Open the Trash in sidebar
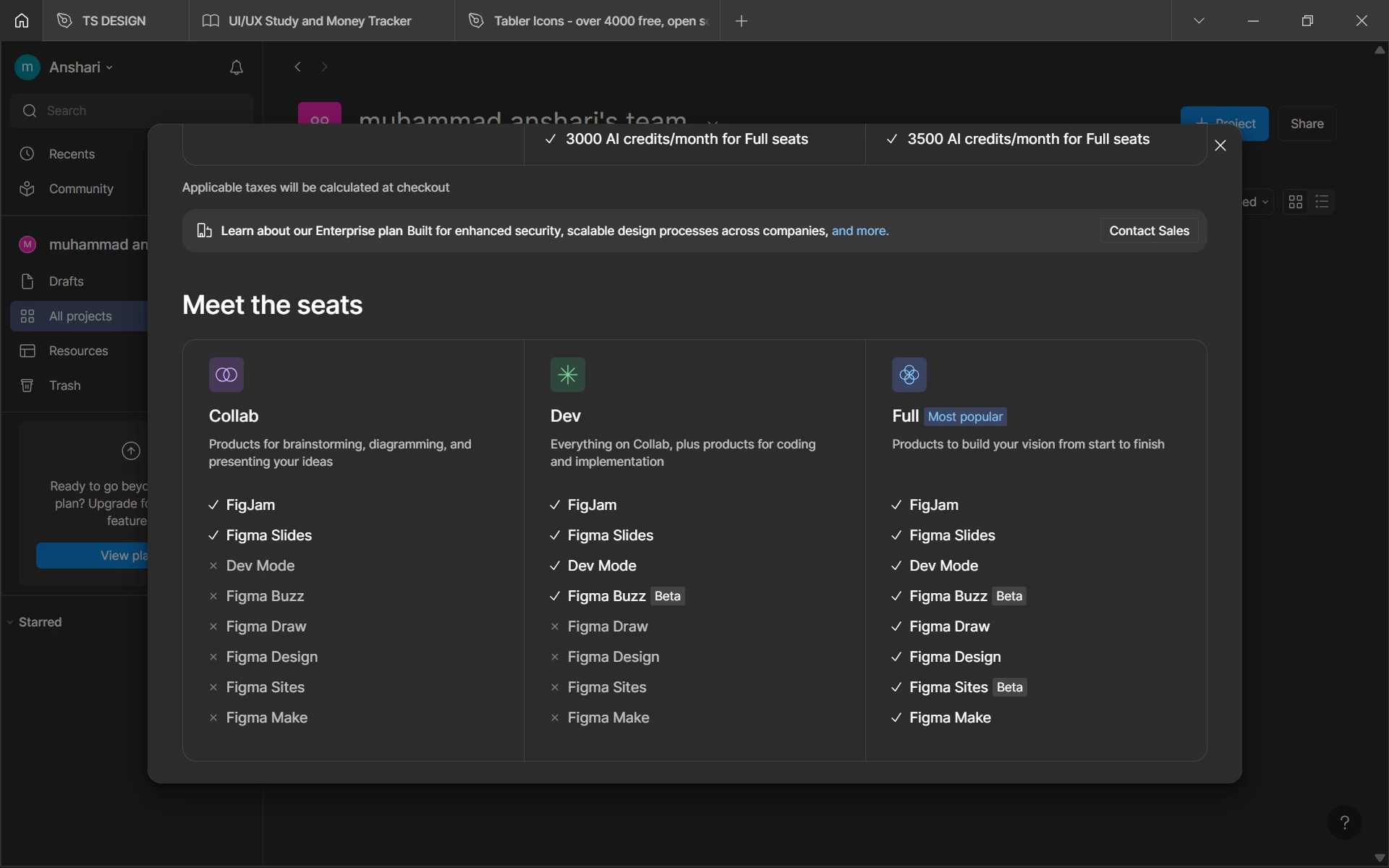The width and height of the screenshot is (1389, 868). click(x=64, y=386)
